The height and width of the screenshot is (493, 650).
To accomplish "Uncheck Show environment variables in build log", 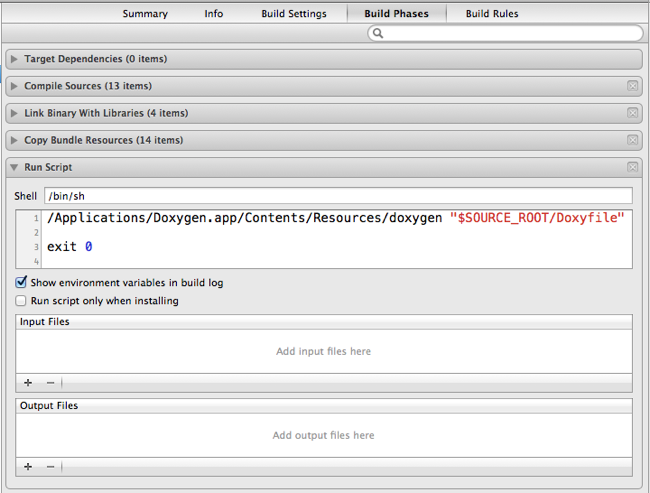I will (22, 283).
